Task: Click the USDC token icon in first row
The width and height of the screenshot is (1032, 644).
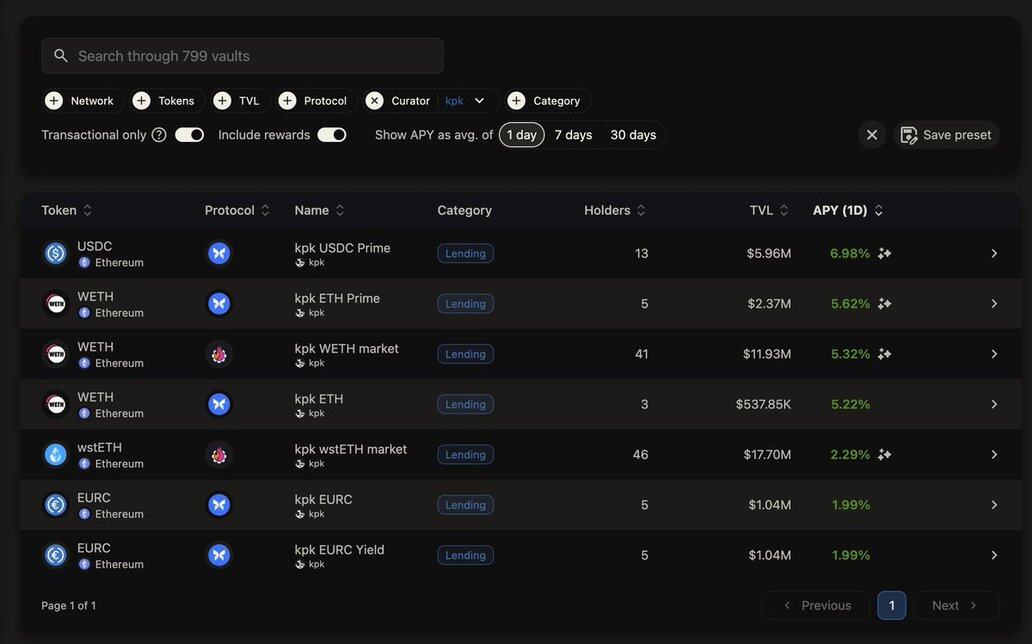Action: coord(56,254)
